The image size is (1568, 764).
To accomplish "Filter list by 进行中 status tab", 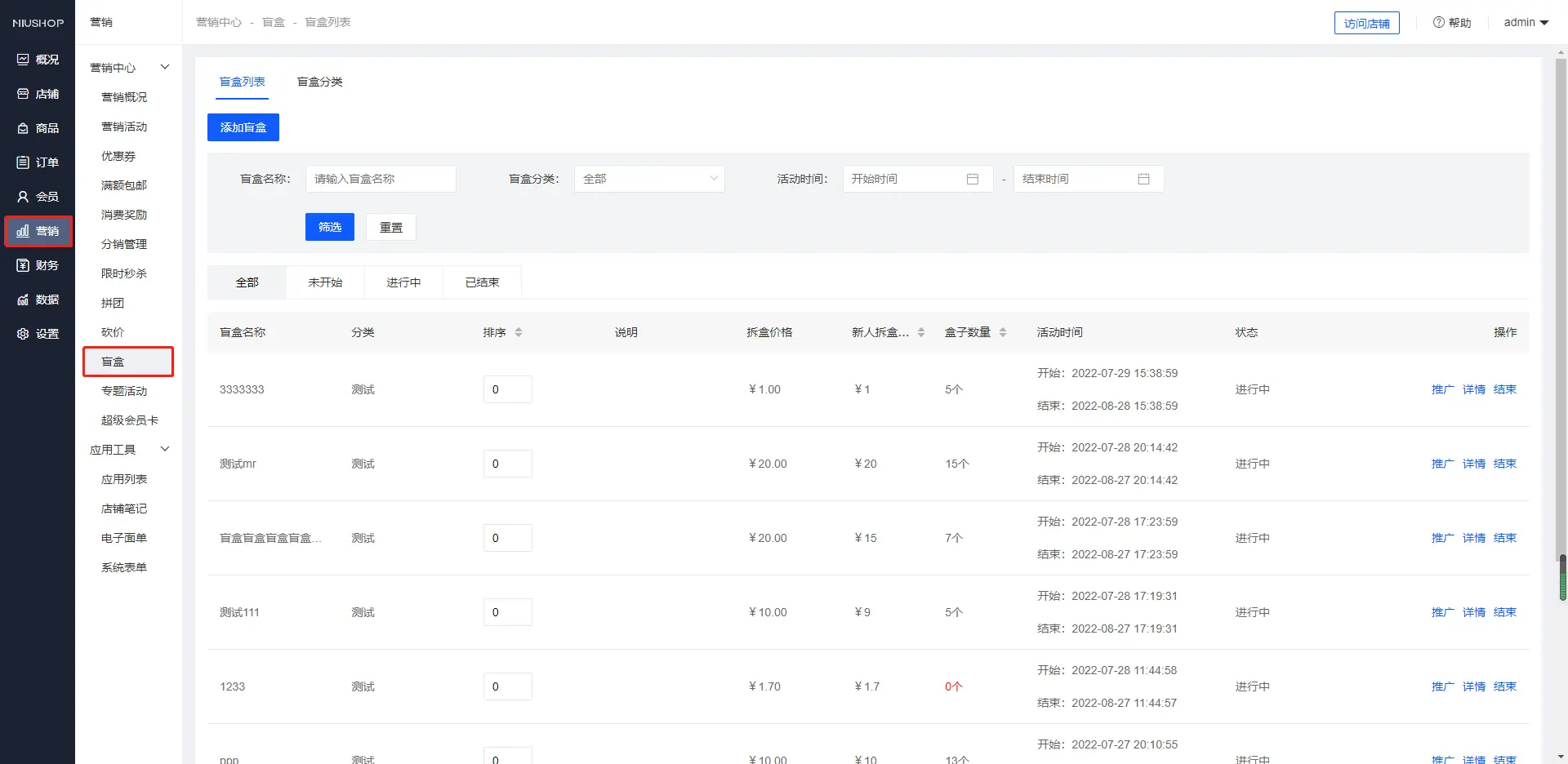I will coord(403,282).
